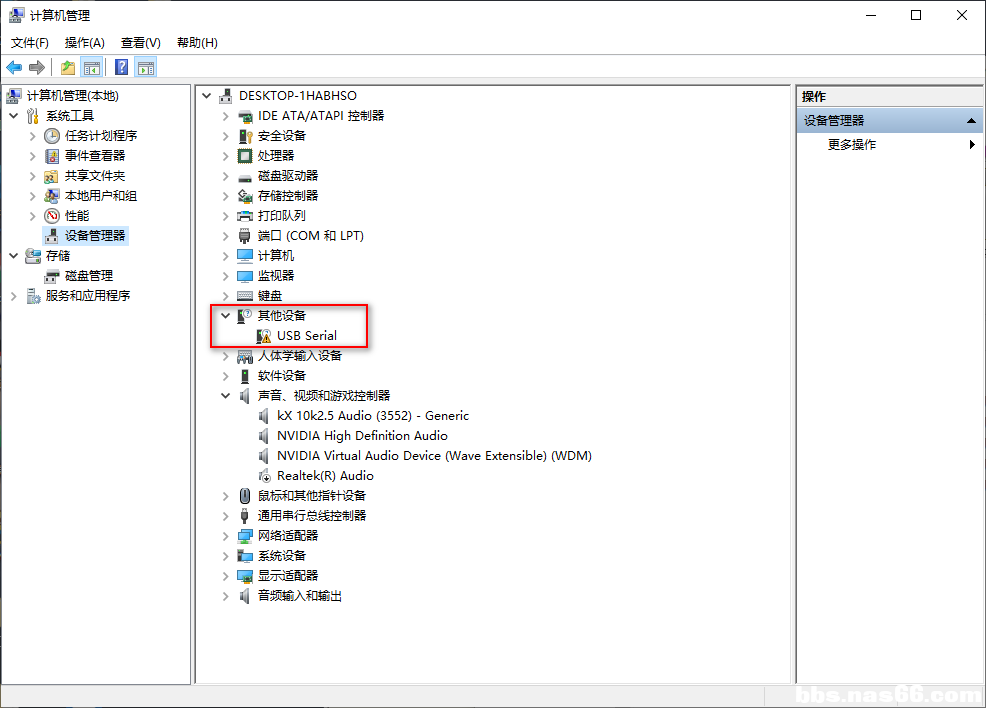Collapse the 设备管理器 actions section header

click(x=971, y=120)
